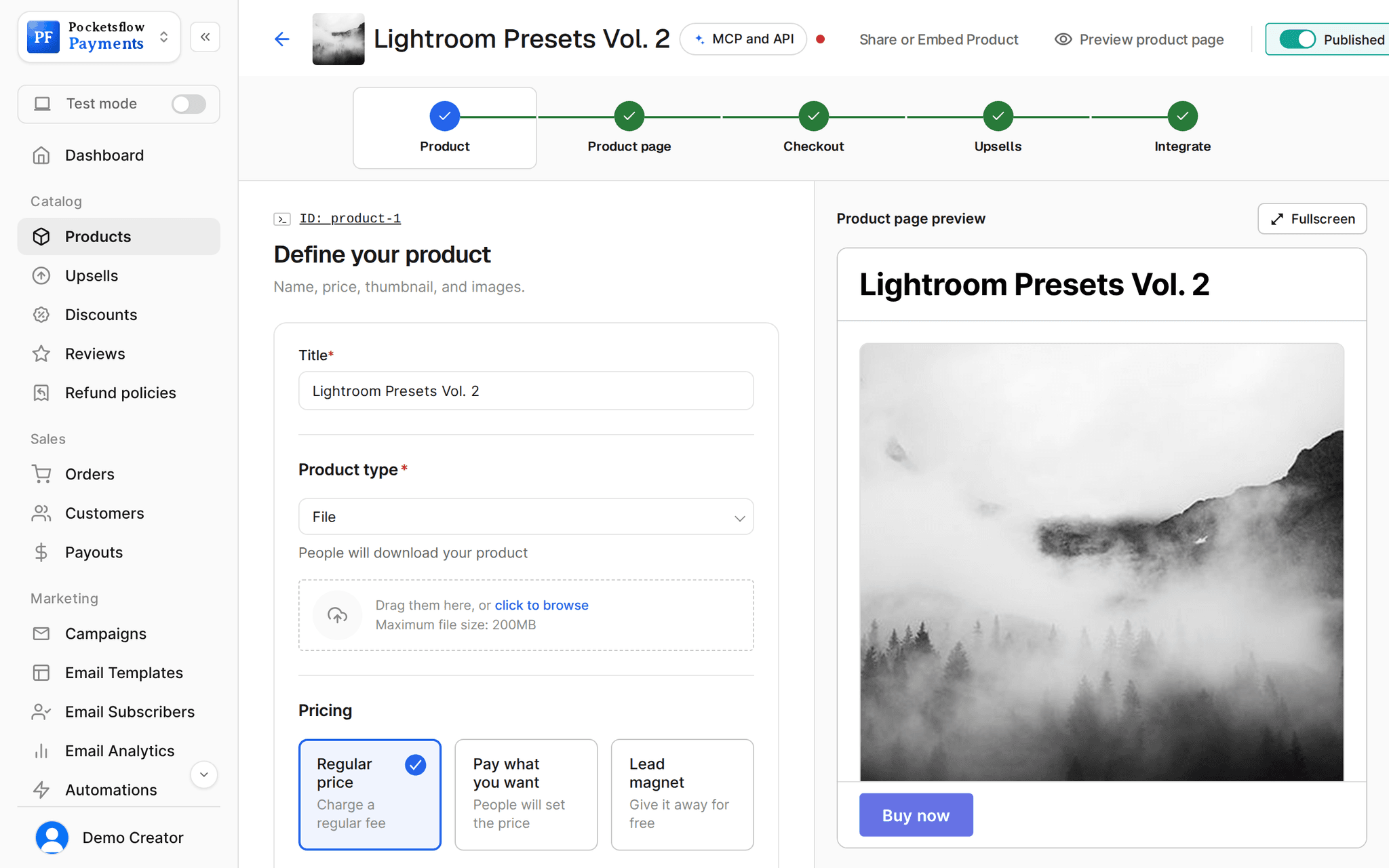Select Pay what you want pricing

[526, 794]
